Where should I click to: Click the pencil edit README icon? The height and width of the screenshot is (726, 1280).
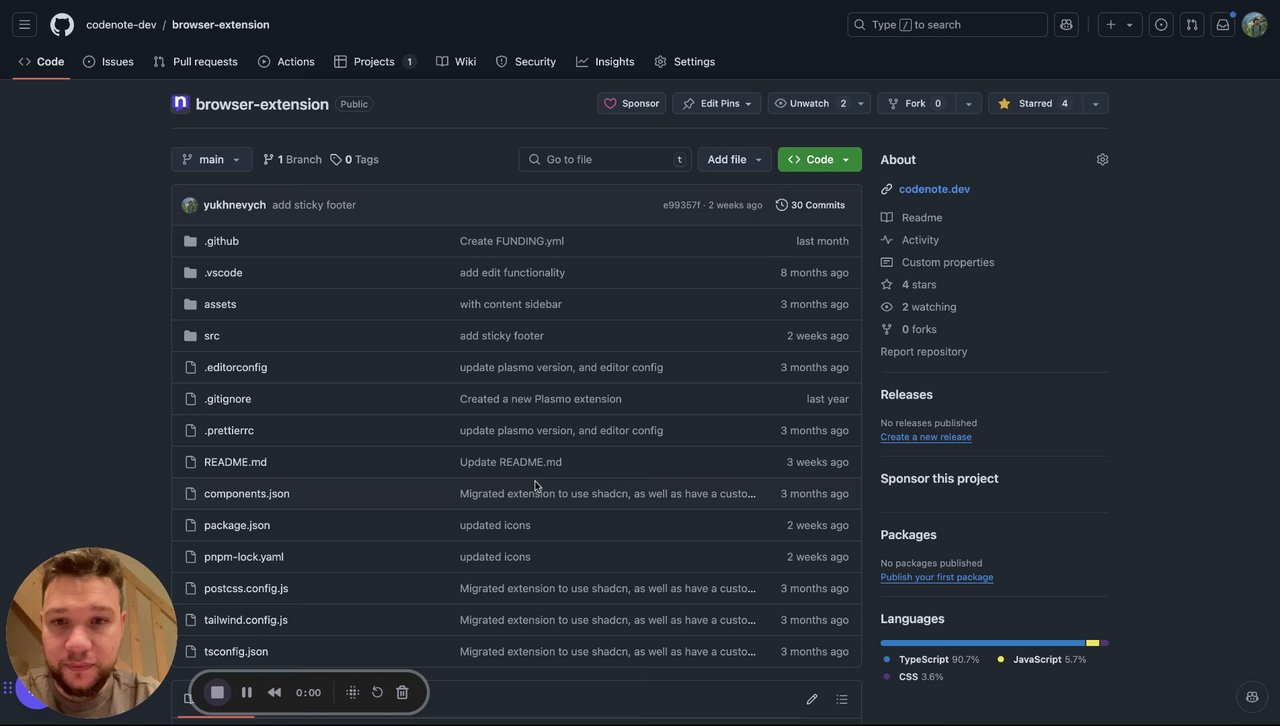tap(812, 699)
